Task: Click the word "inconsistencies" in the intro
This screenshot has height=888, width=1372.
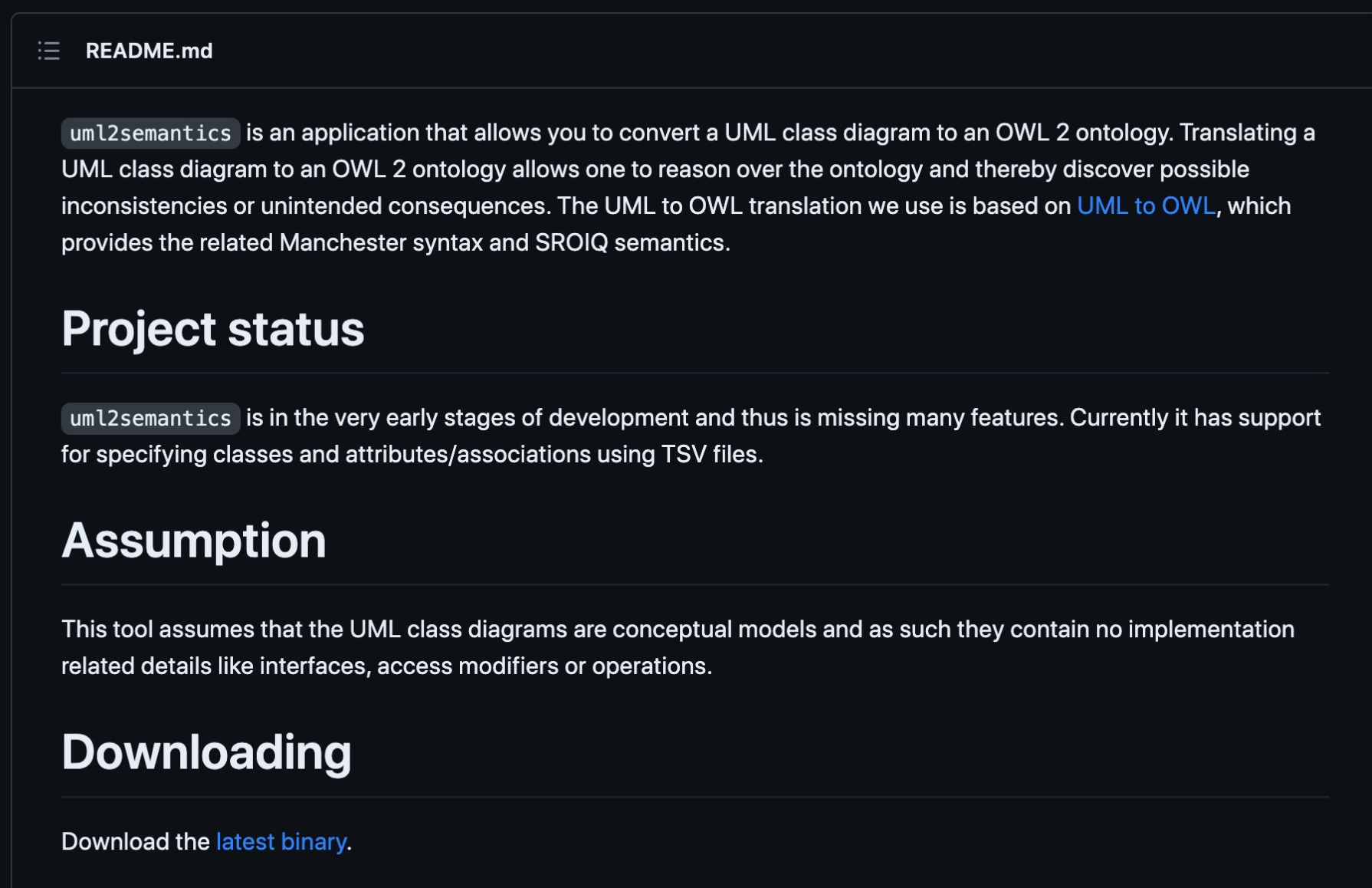Action: coord(144,206)
